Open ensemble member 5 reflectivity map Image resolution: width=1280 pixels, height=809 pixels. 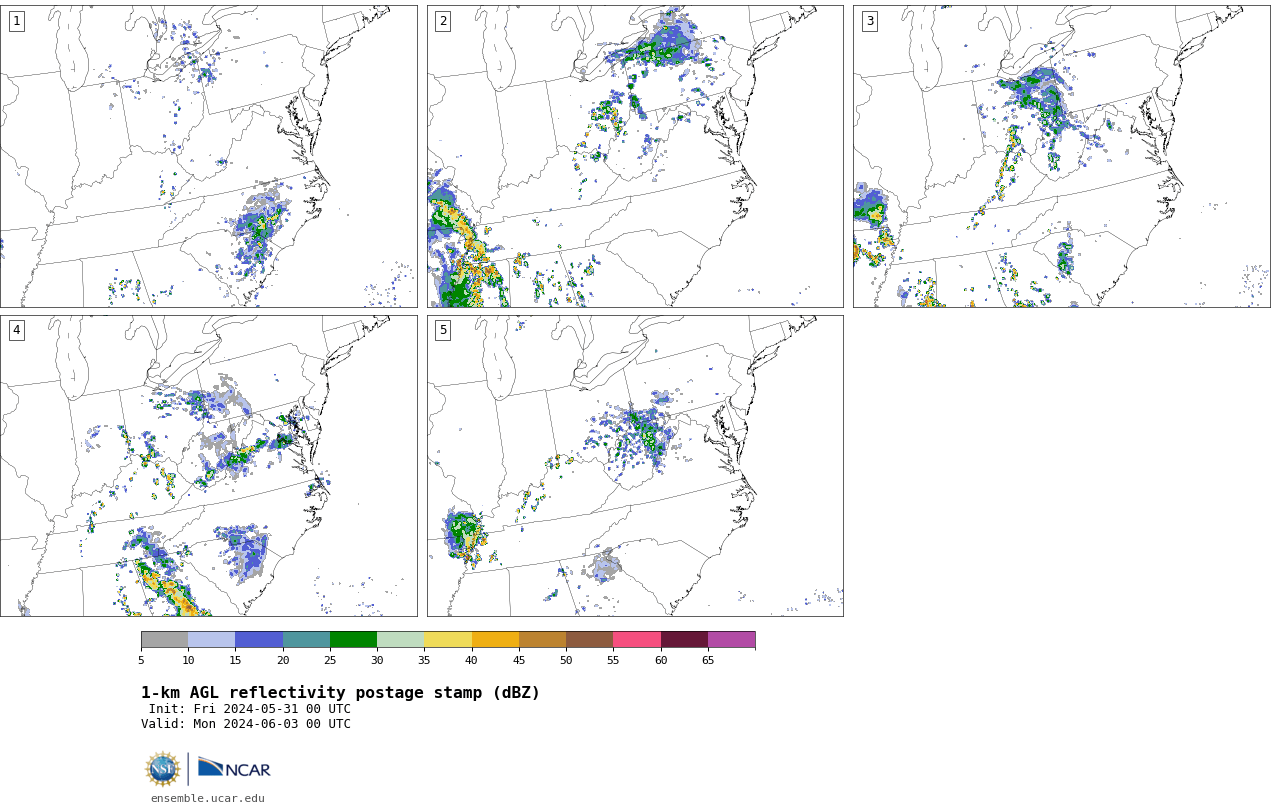click(635, 466)
